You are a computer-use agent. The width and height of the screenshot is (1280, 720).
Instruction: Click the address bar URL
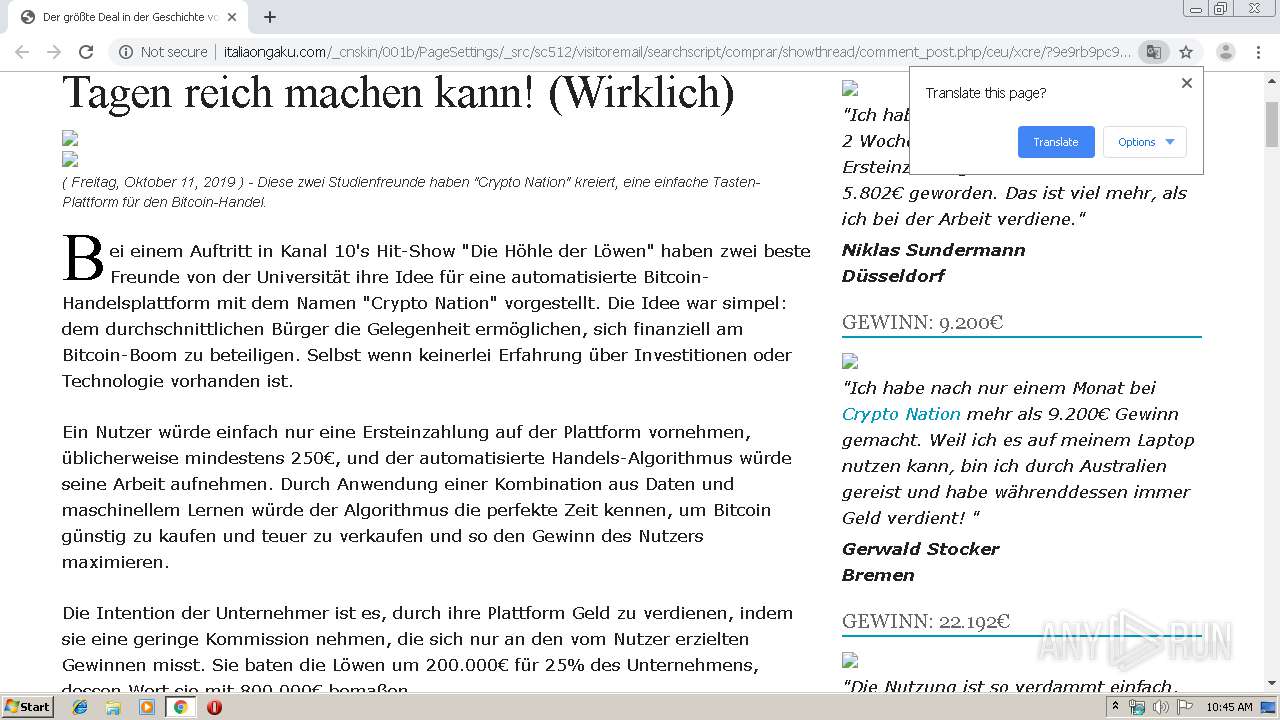coord(677,52)
